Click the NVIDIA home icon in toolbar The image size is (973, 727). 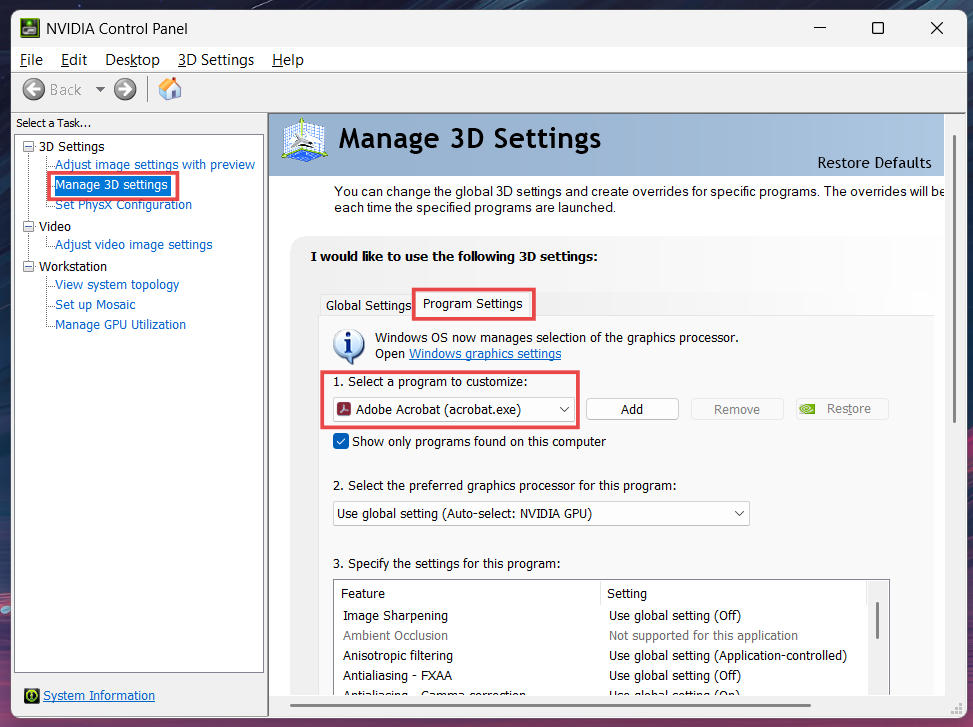point(169,89)
